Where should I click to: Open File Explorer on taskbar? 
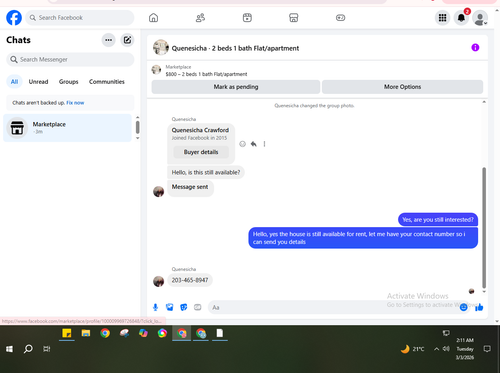(x=86, y=333)
